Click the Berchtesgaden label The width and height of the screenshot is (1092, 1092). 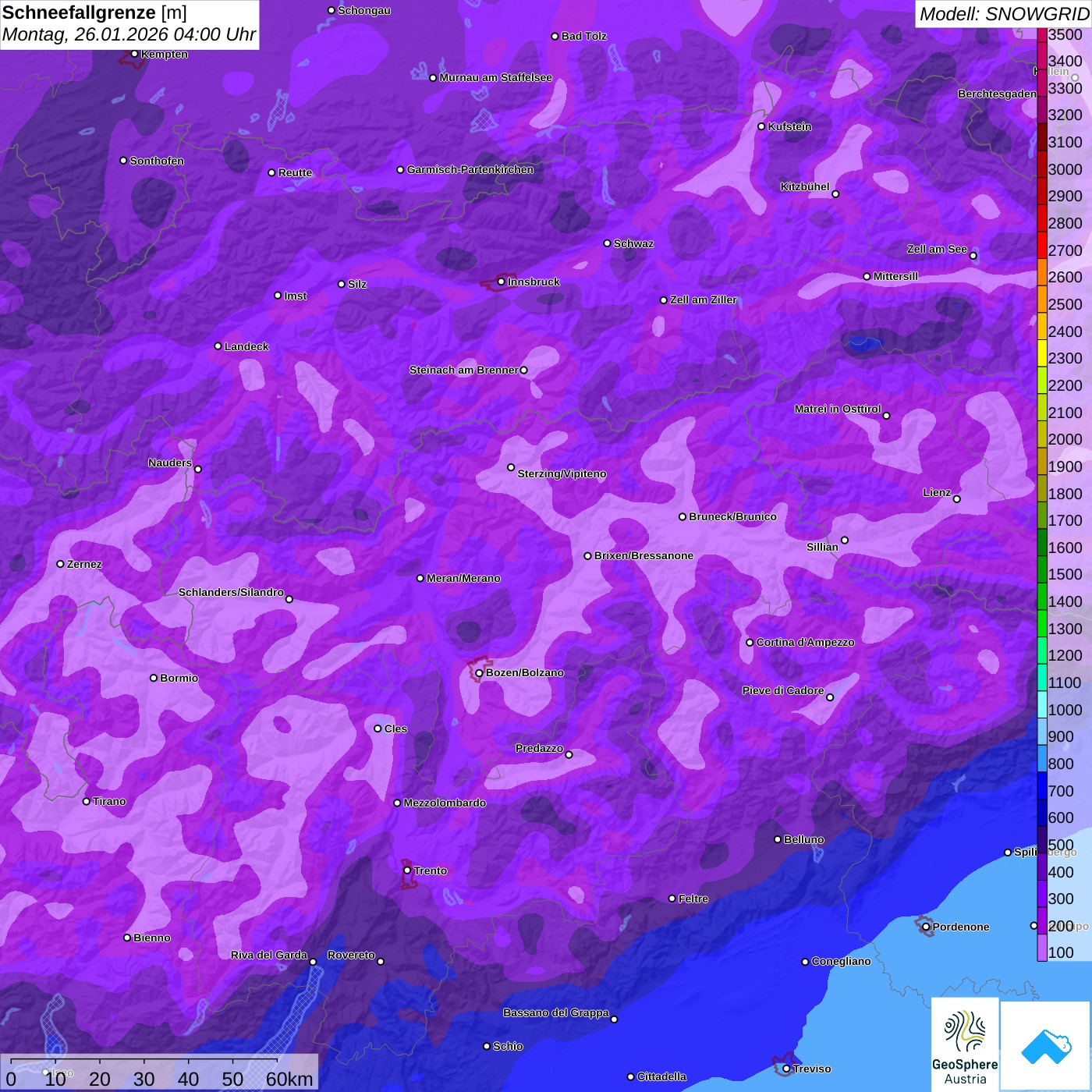998,94
